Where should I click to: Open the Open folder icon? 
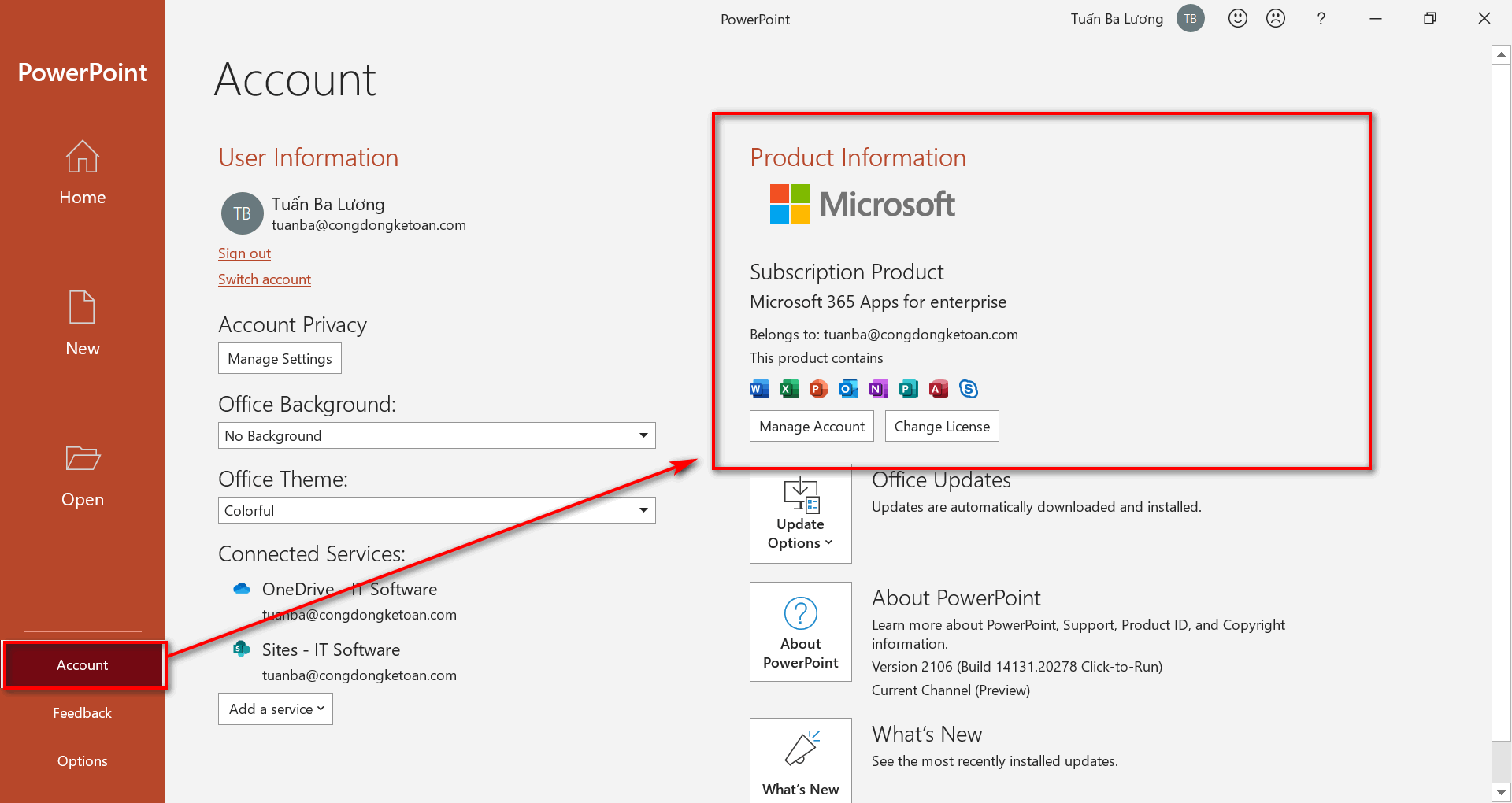(82, 457)
